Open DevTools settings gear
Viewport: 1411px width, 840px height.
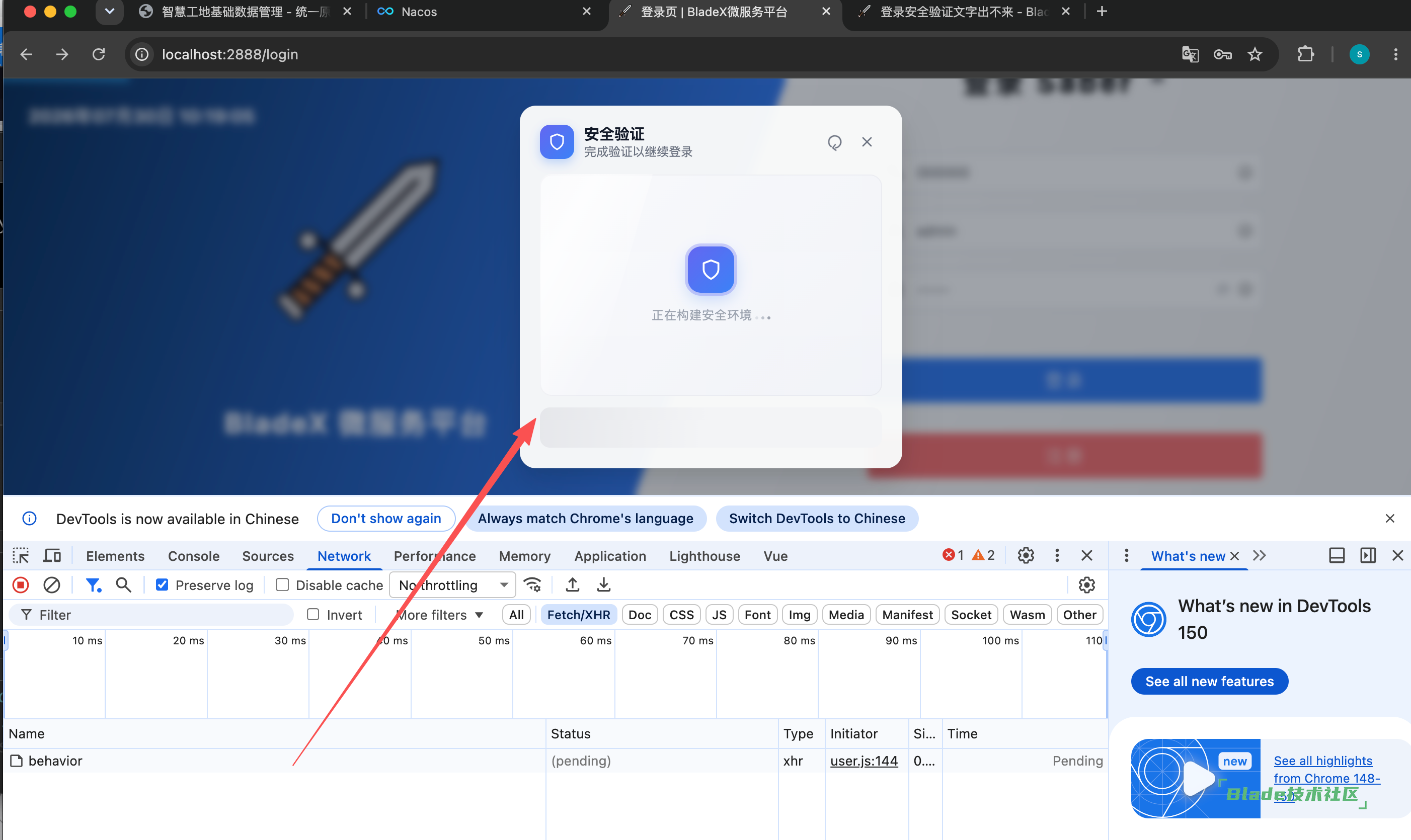point(1026,555)
